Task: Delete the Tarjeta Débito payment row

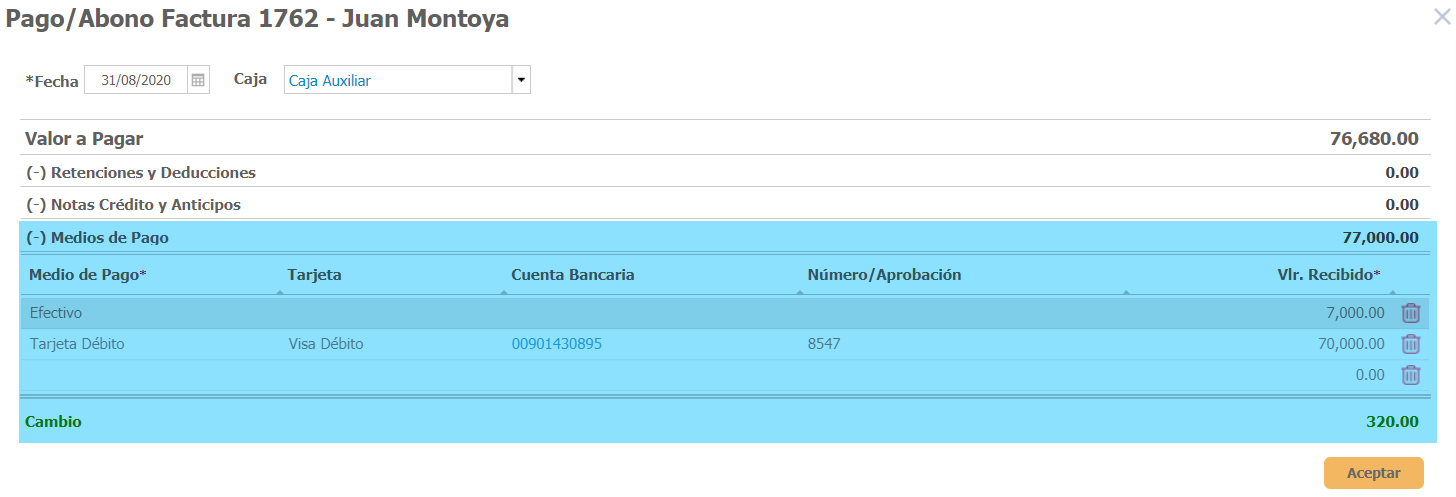Action: tap(1410, 344)
